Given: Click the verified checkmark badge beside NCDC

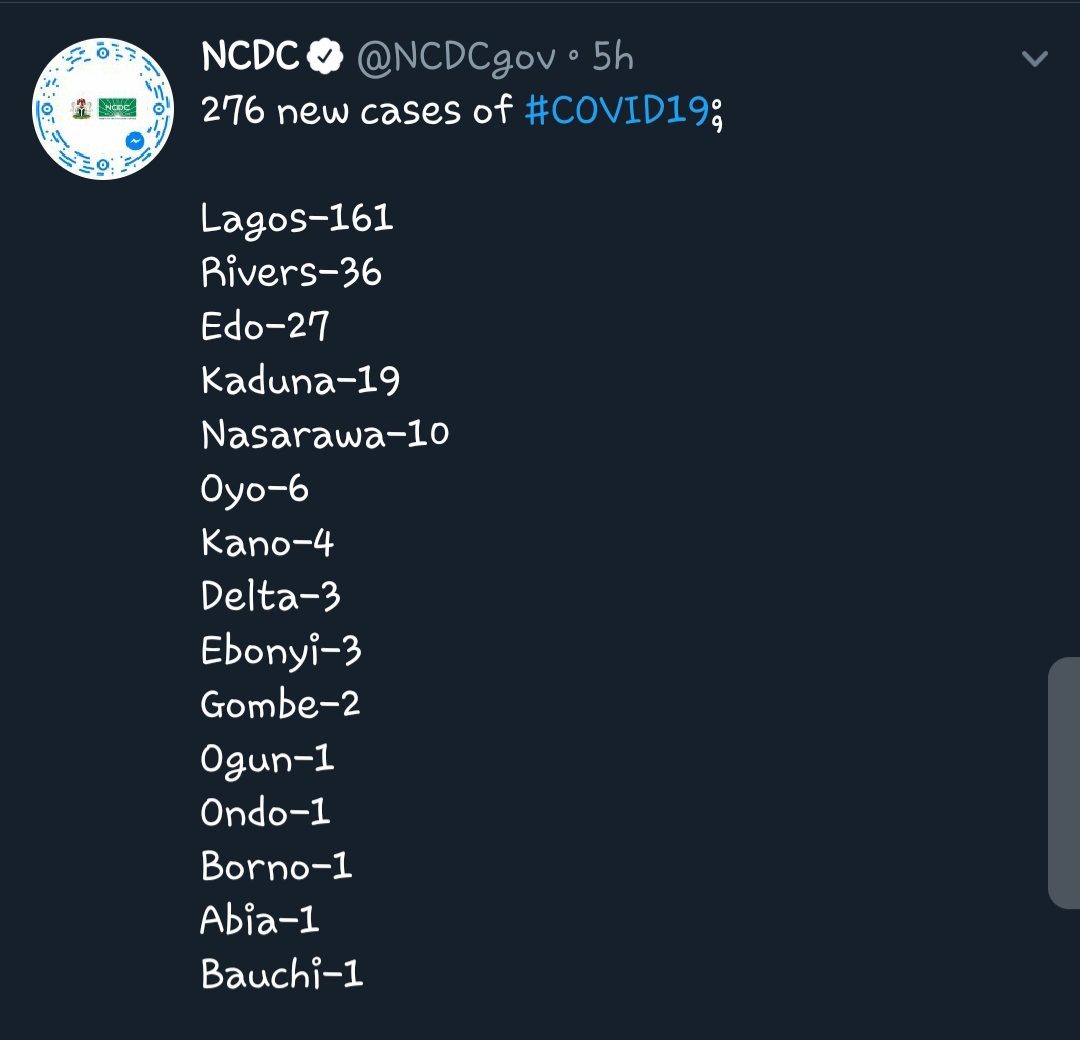Looking at the screenshot, I should 325,56.
